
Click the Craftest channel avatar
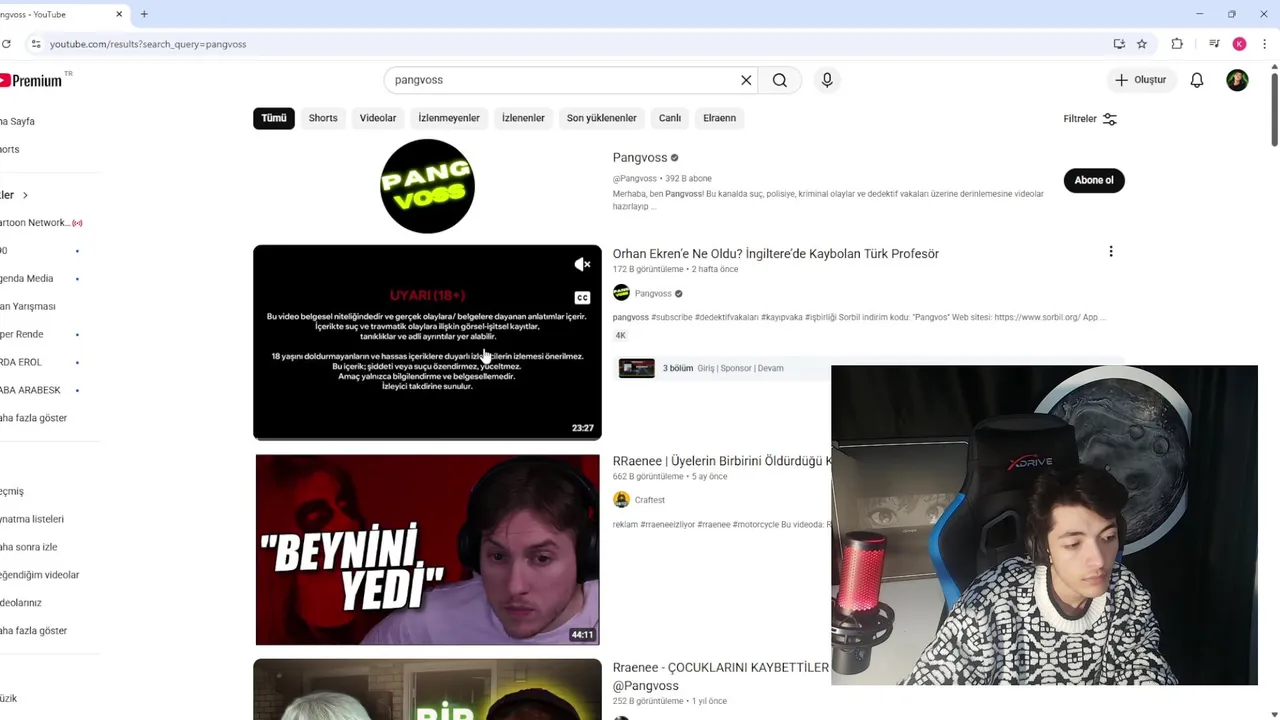pyautogui.click(x=621, y=500)
